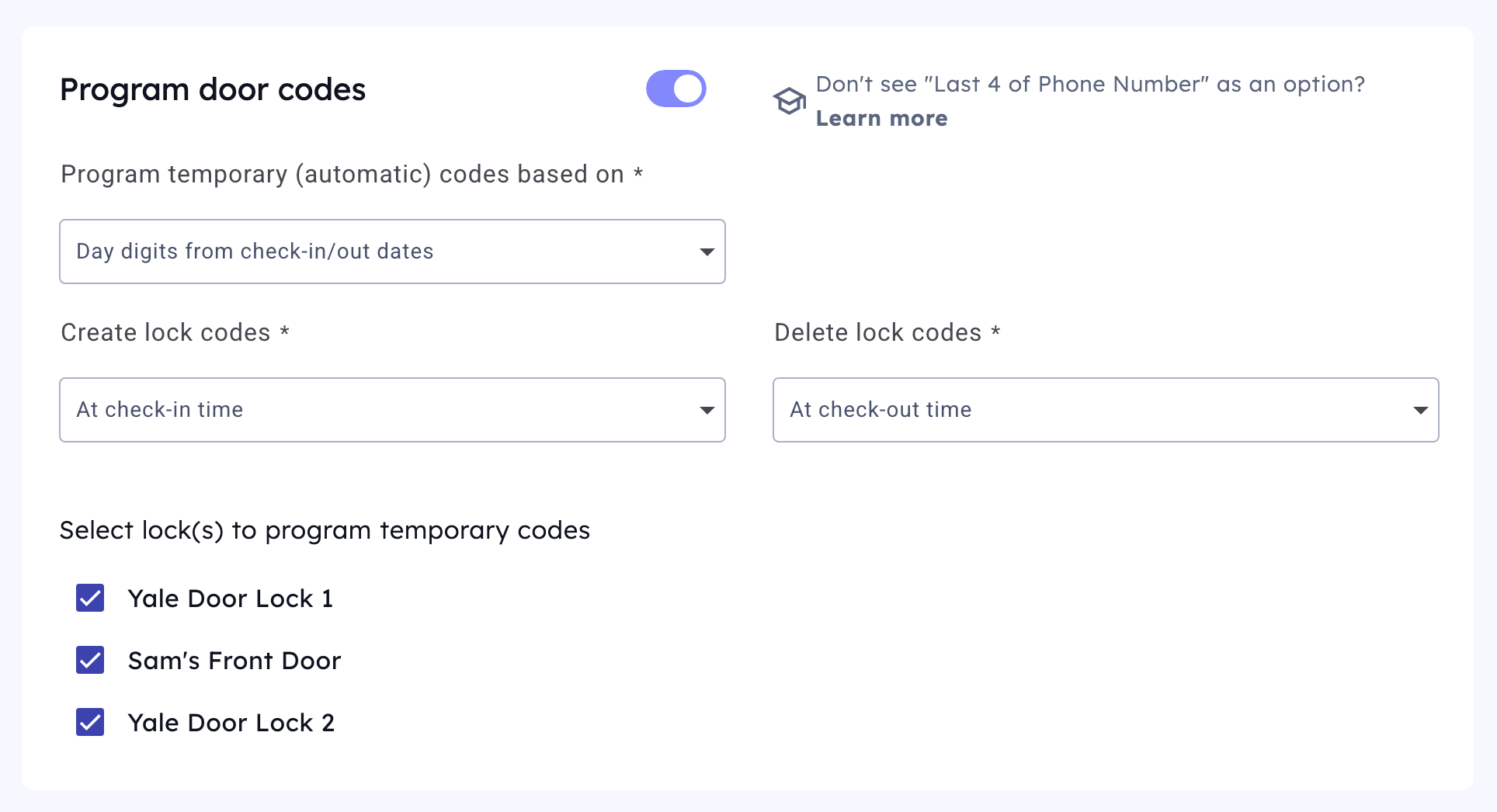The height and width of the screenshot is (812, 1497).
Task: Uncheck the Sam's Front Door checkbox
Action: (90, 660)
